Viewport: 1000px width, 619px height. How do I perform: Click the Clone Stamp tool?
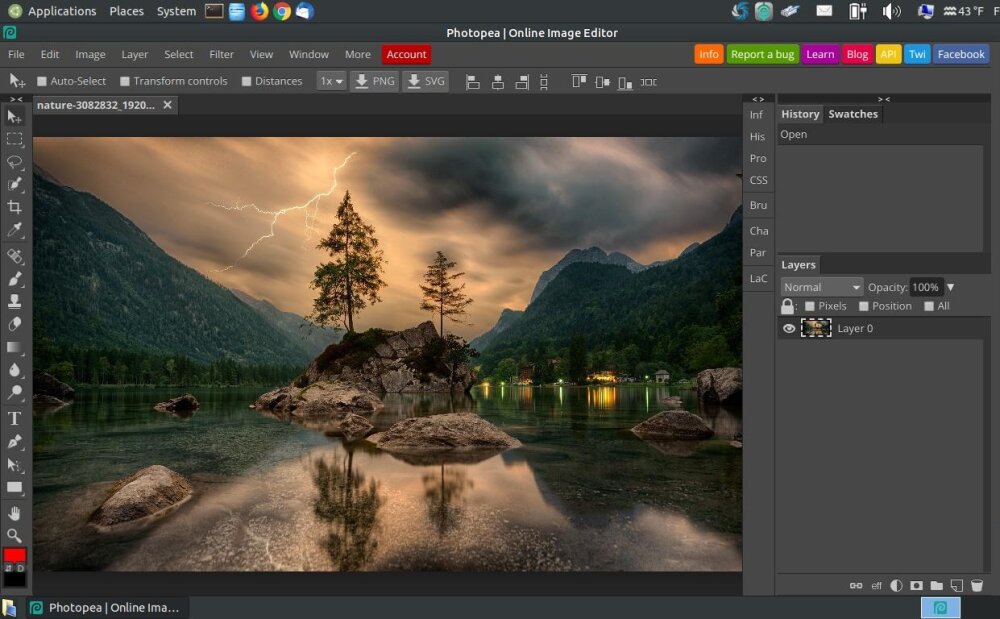point(14,301)
